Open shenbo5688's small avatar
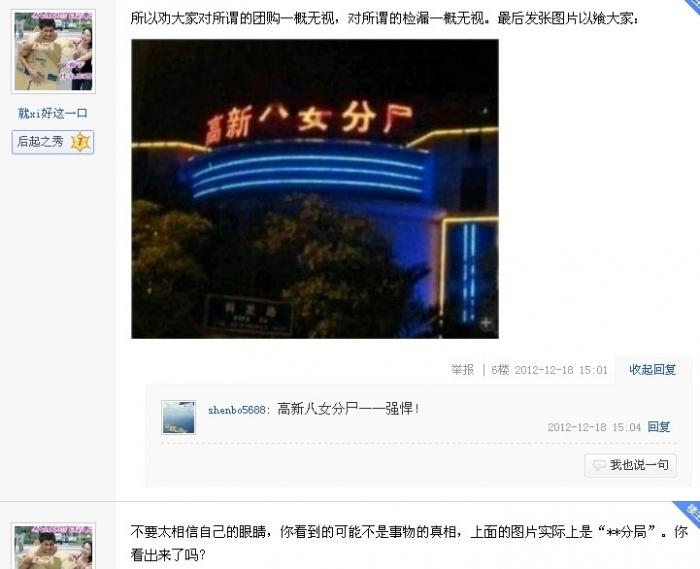The height and width of the screenshot is (569, 700). coord(179,417)
